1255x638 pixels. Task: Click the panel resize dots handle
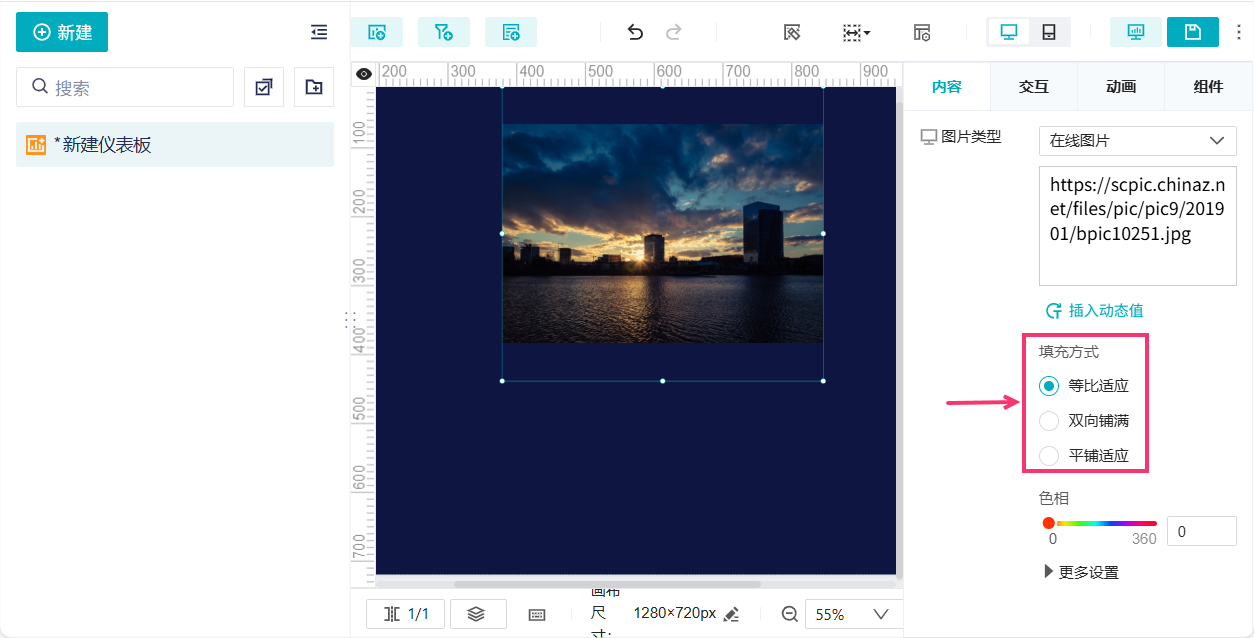(x=350, y=319)
